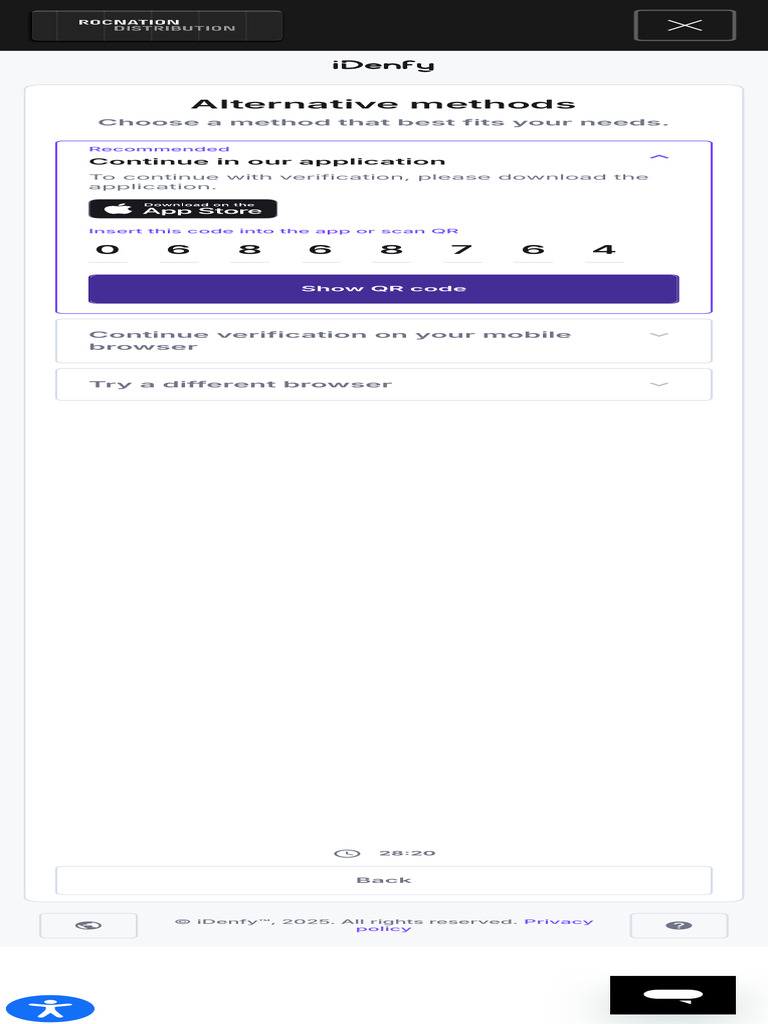Open the question mark help icon
This screenshot has width=768, height=1024.
(679, 925)
